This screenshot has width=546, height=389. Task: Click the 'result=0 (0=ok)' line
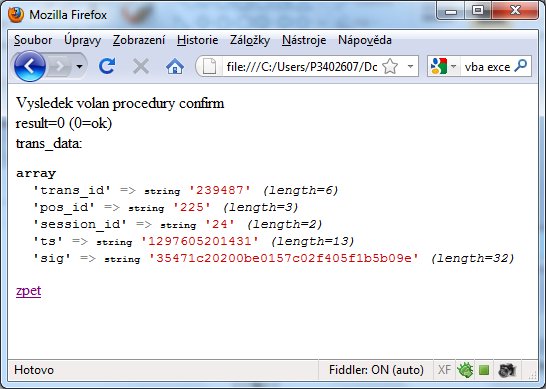coord(64,123)
